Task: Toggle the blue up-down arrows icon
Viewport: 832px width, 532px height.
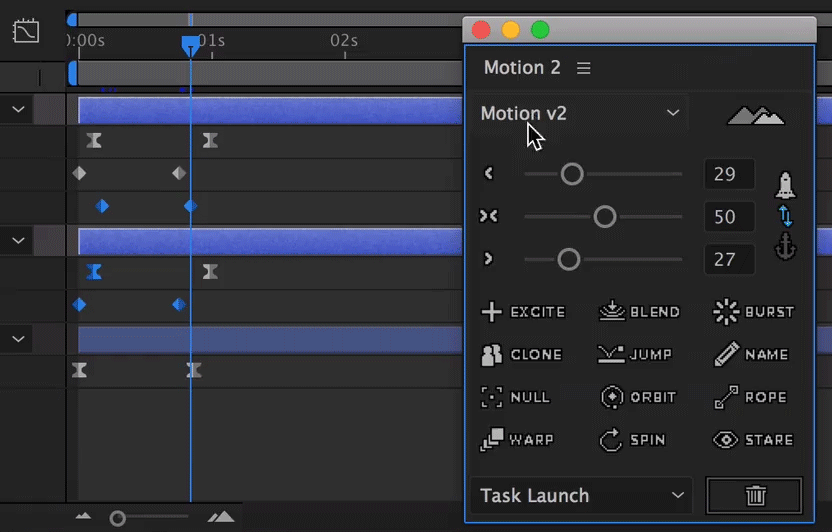Action: coord(785,216)
